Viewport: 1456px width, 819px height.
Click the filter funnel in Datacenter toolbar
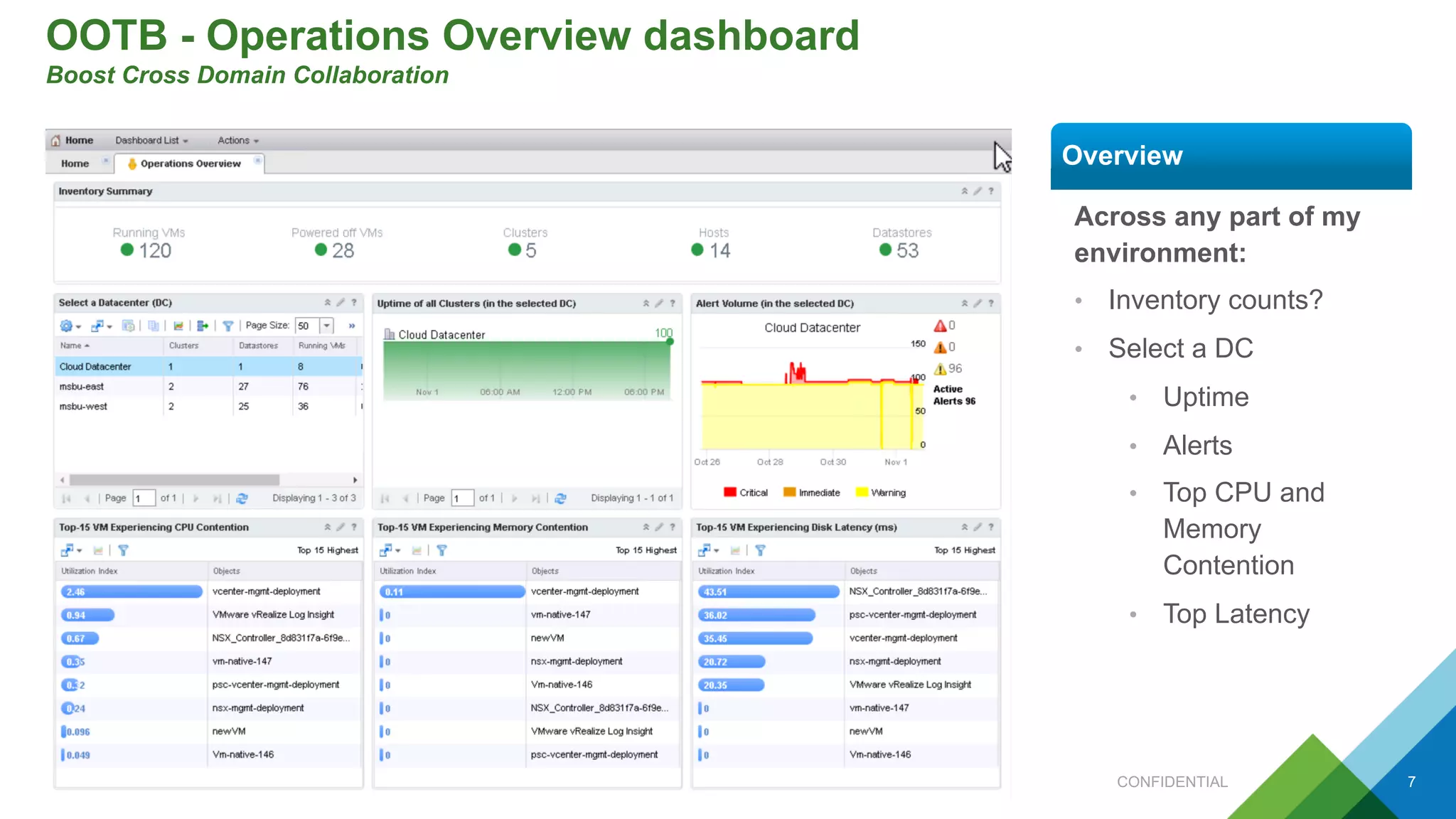point(227,326)
